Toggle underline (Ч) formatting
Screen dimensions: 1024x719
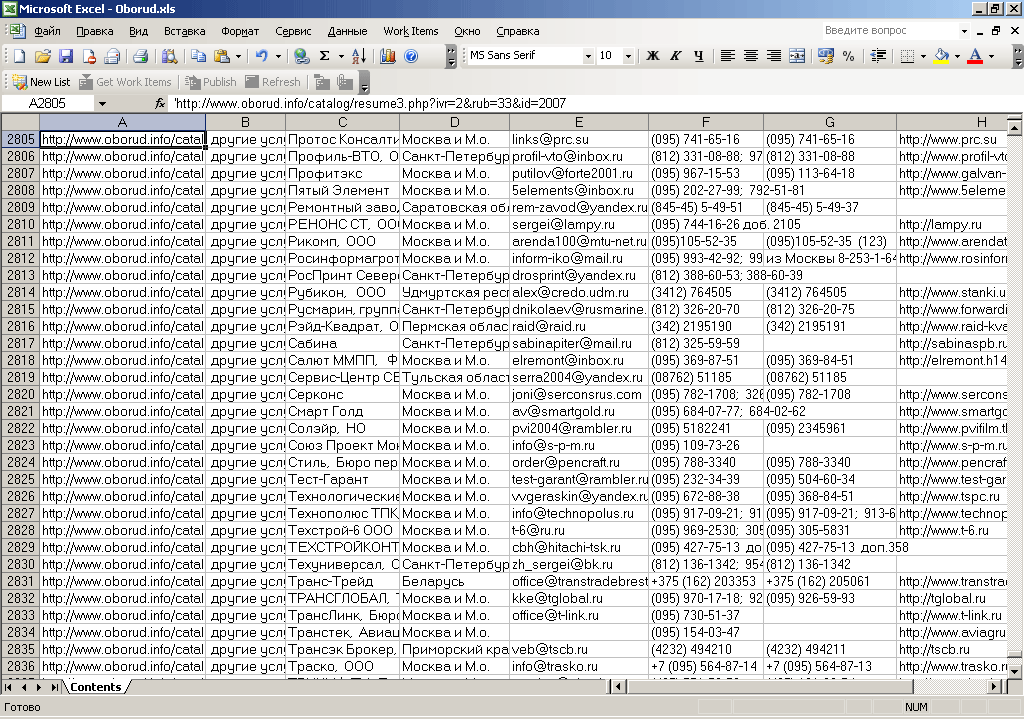[x=699, y=56]
